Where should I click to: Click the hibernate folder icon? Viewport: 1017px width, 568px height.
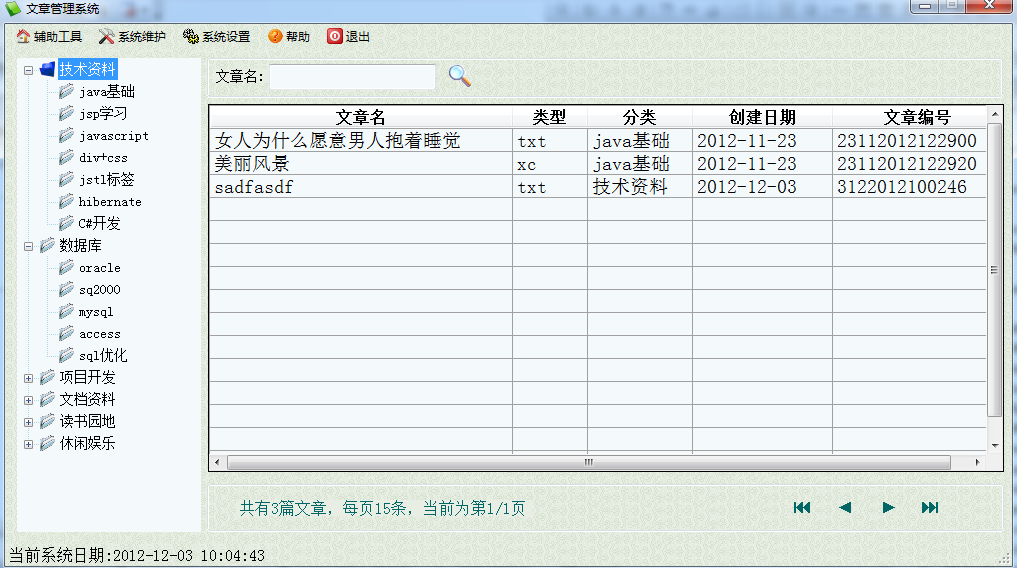click(x=66, y=202)
